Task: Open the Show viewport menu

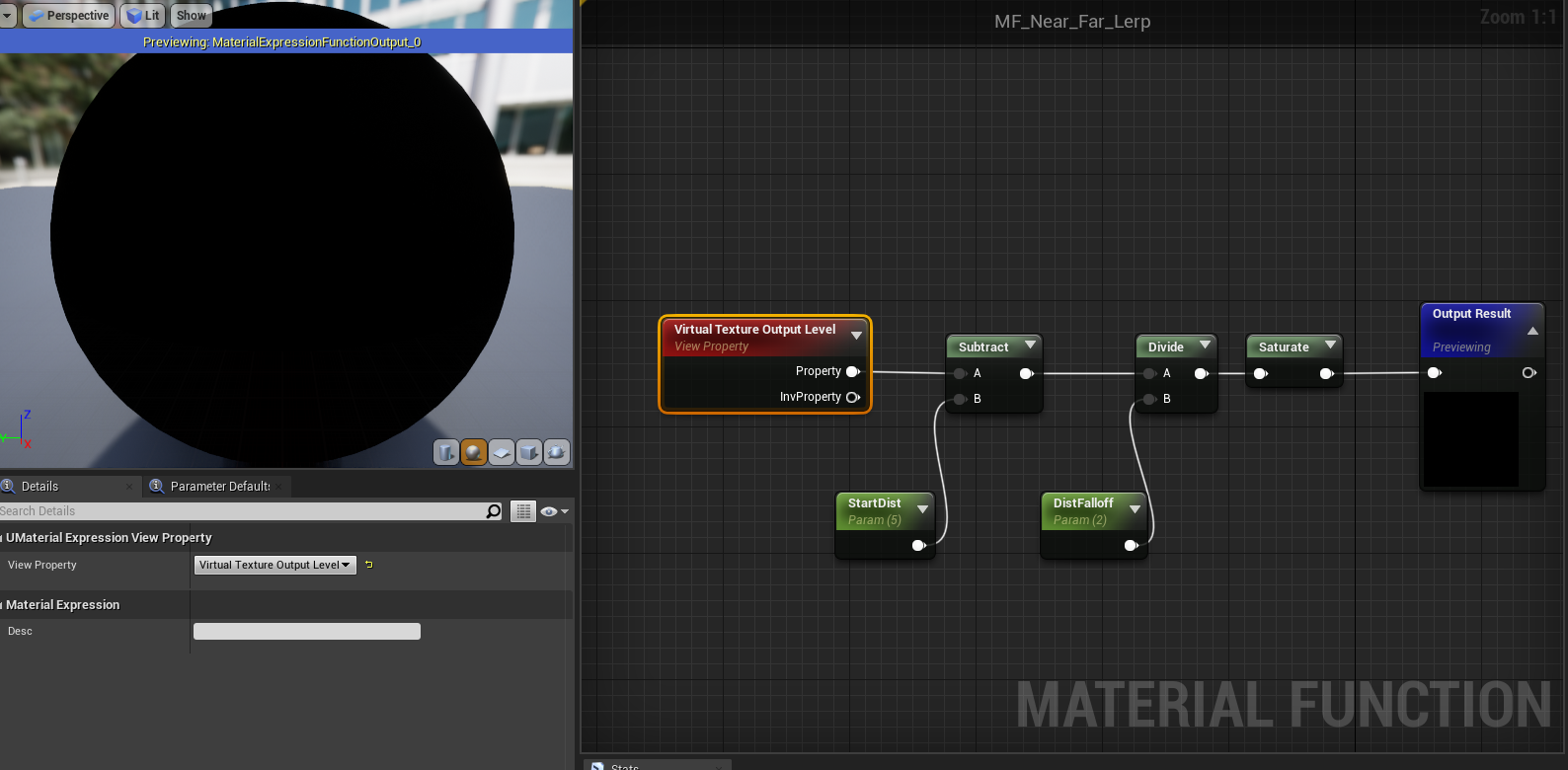Action: point(192,16)
